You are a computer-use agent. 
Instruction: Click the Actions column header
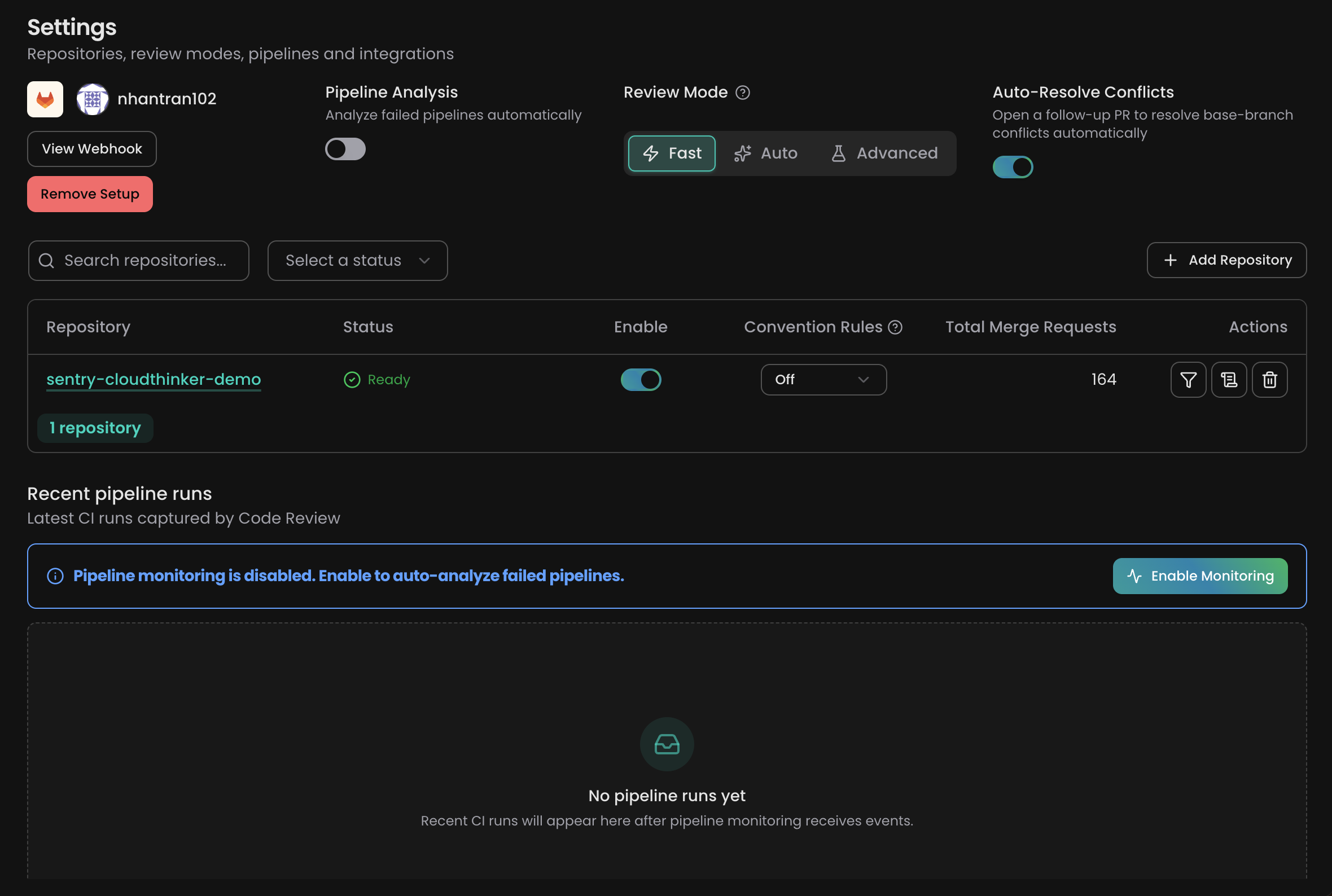[1257, 327]
